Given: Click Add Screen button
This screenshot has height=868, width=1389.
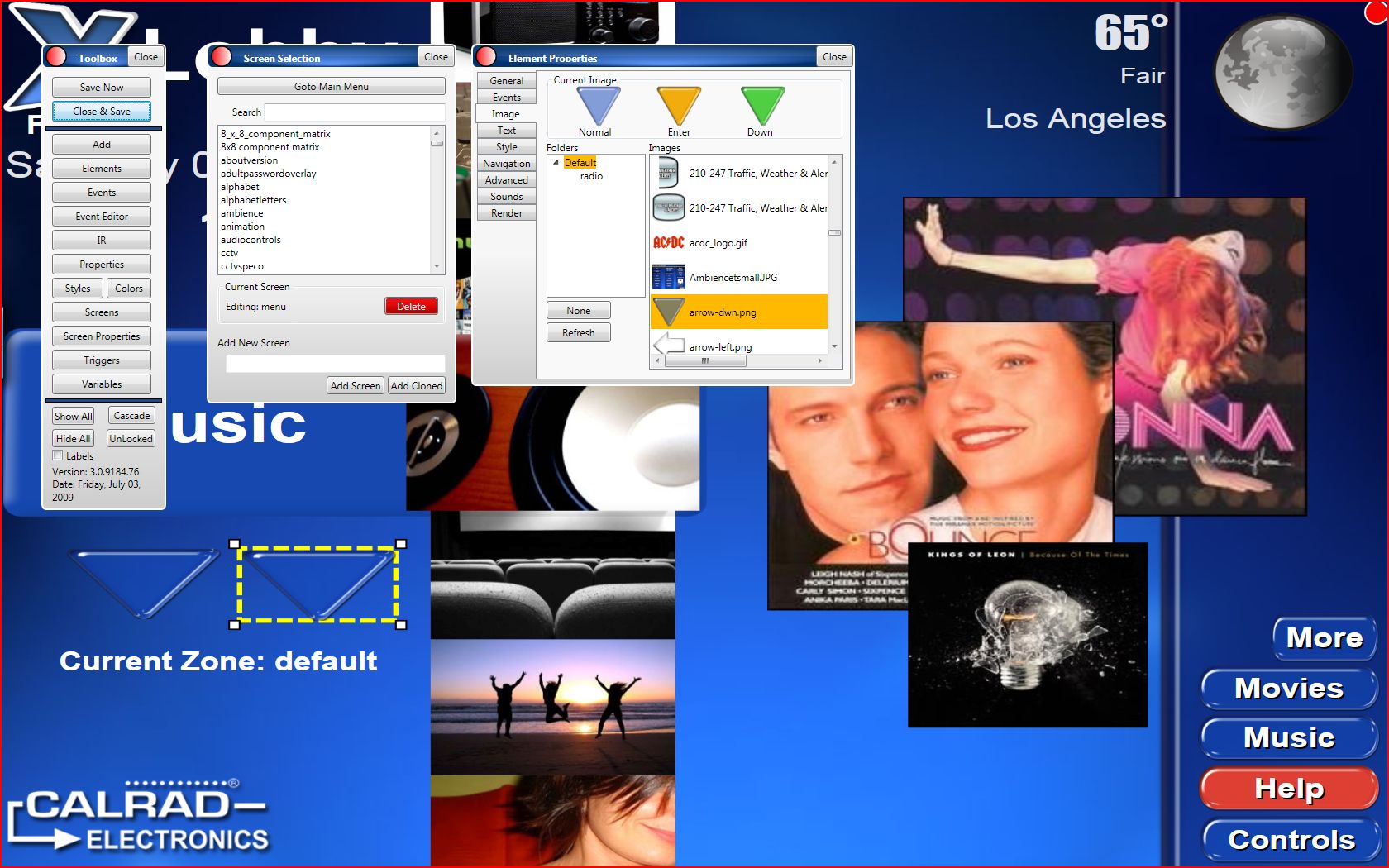Looking at the screenshot, I should 356,386.
